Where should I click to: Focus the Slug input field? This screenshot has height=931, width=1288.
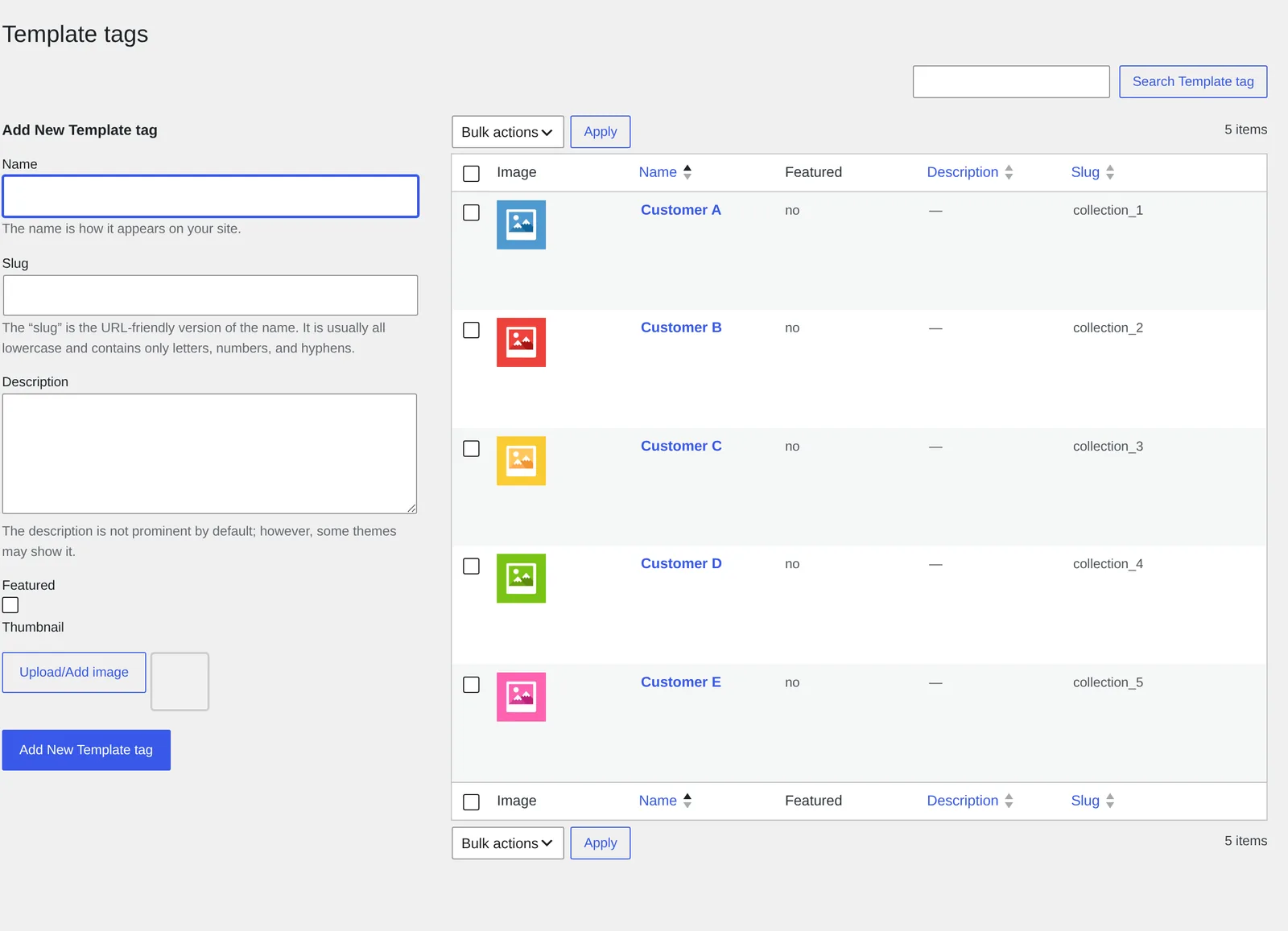(210, 295)
